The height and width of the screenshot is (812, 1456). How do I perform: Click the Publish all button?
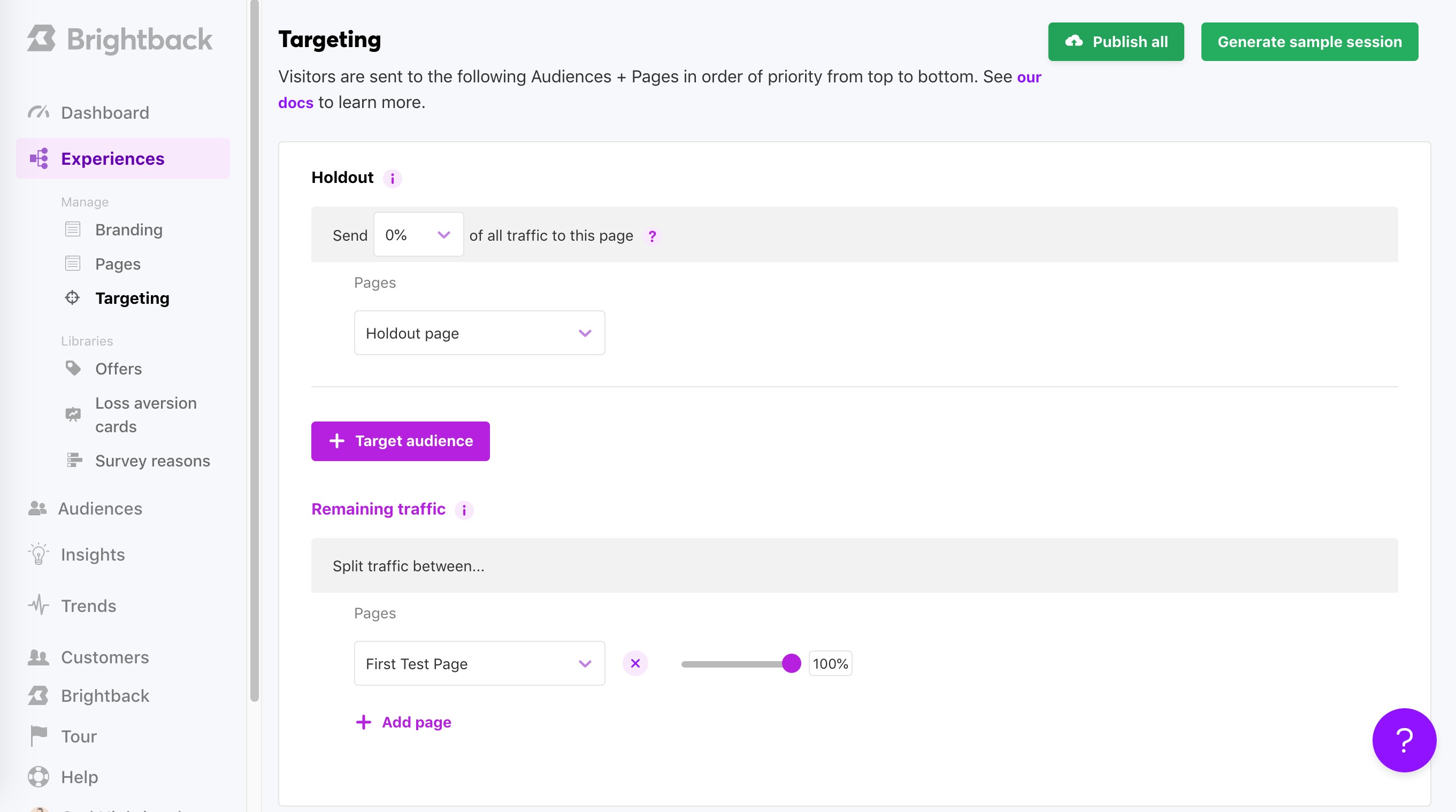[x=1116, y=41]
